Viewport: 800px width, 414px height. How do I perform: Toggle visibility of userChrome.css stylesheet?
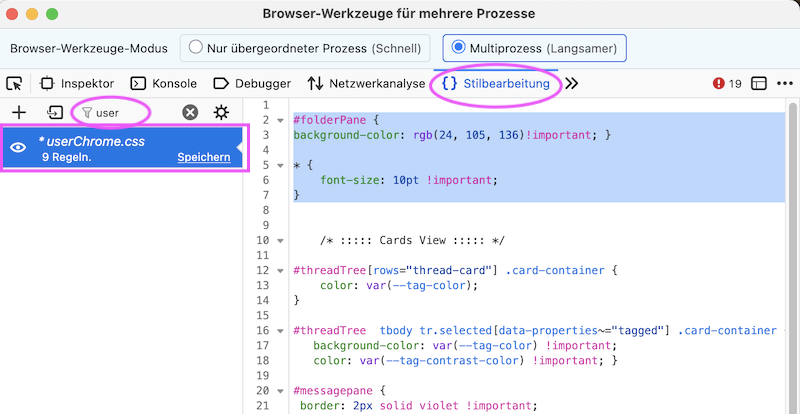[18, 148]
